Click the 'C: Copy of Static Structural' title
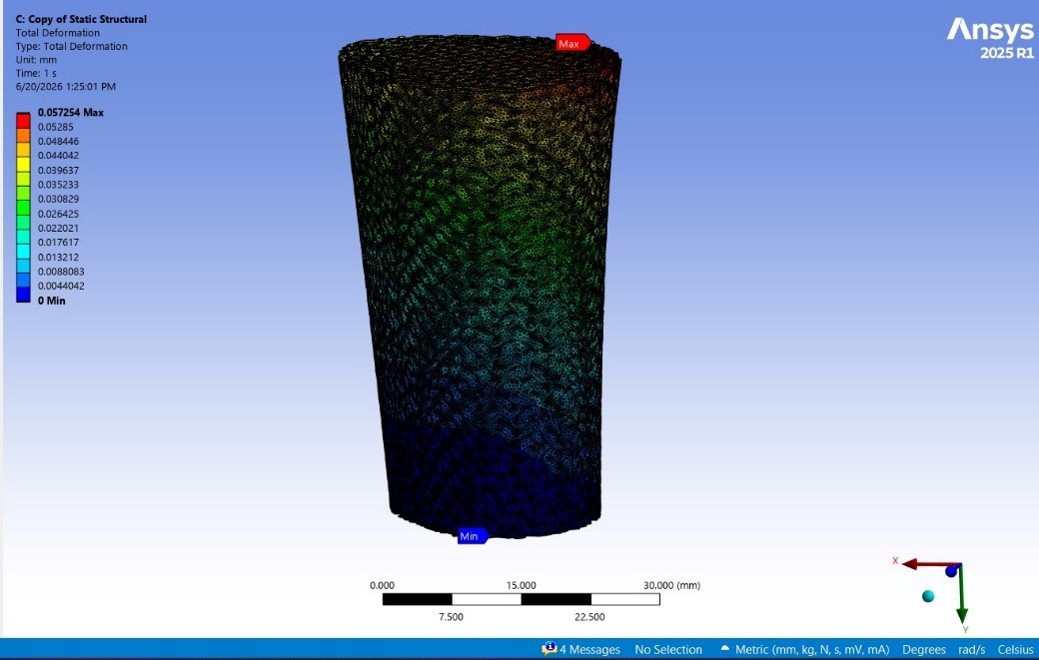1039x660 pixels. [x=81, y=19]
